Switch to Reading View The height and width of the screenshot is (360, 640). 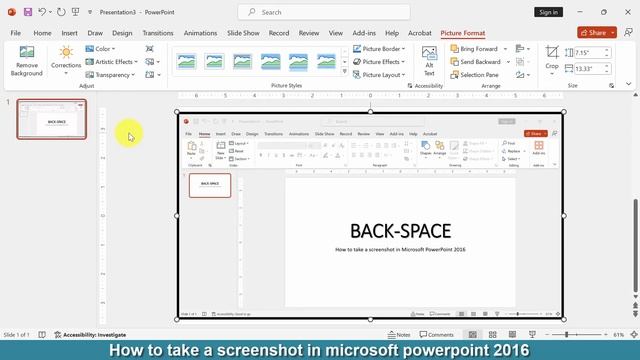[512, 335]
